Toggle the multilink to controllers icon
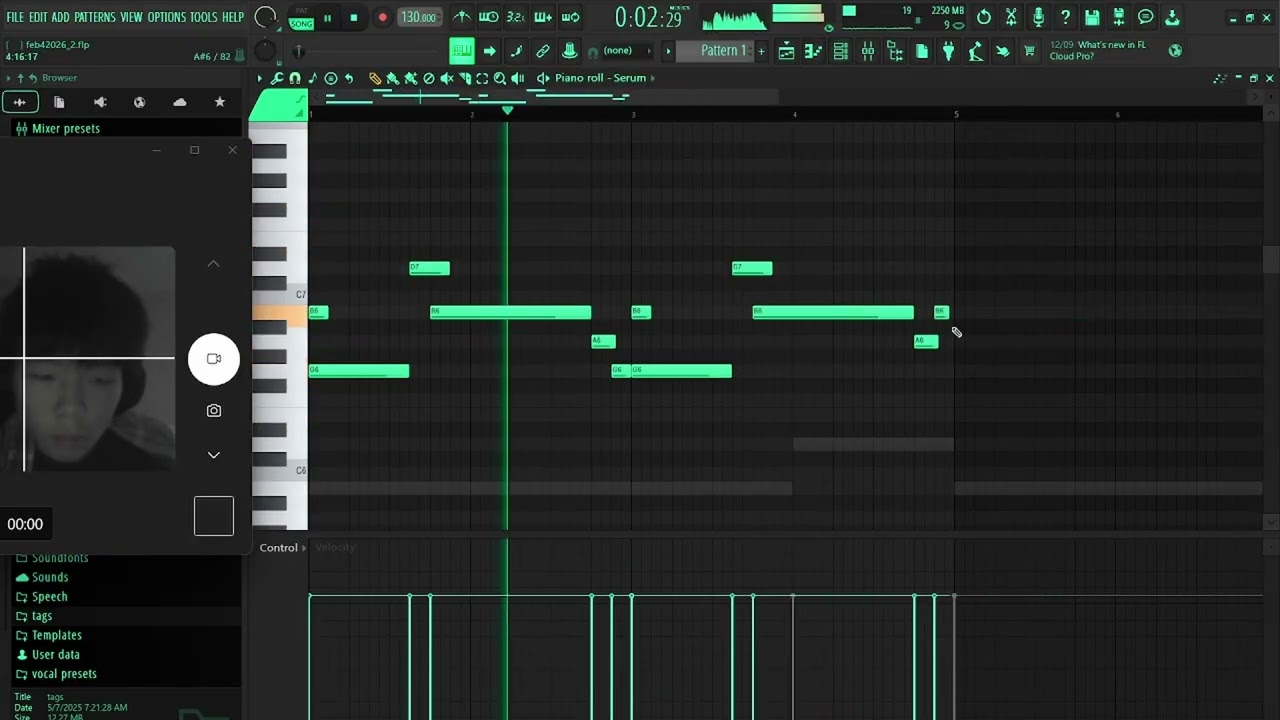The width and height of the screenshot is (1280, 720). 543,51
